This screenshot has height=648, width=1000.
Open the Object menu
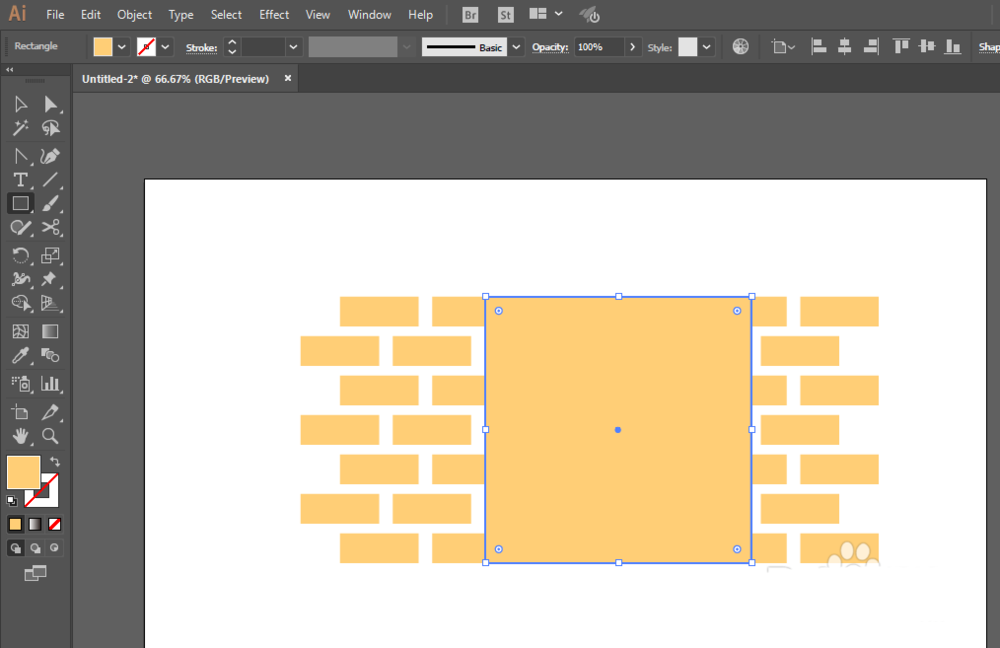click(135, 15)
